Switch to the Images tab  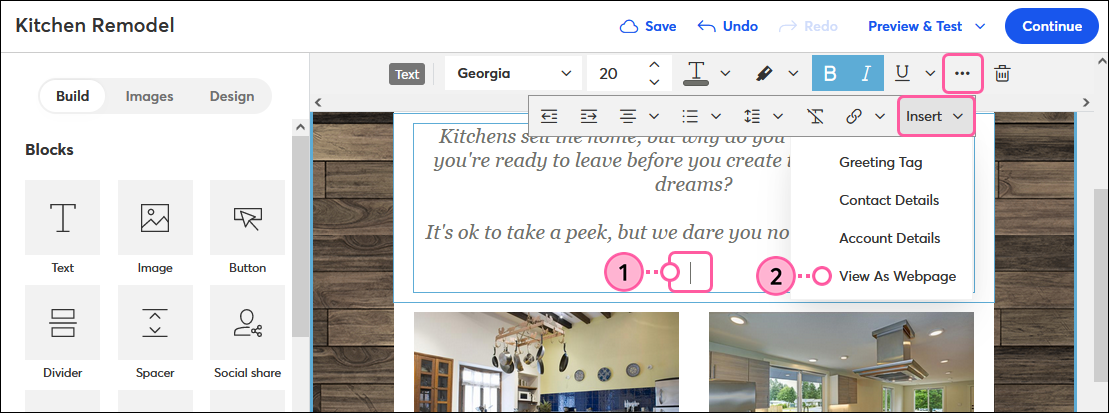[149, 96]
